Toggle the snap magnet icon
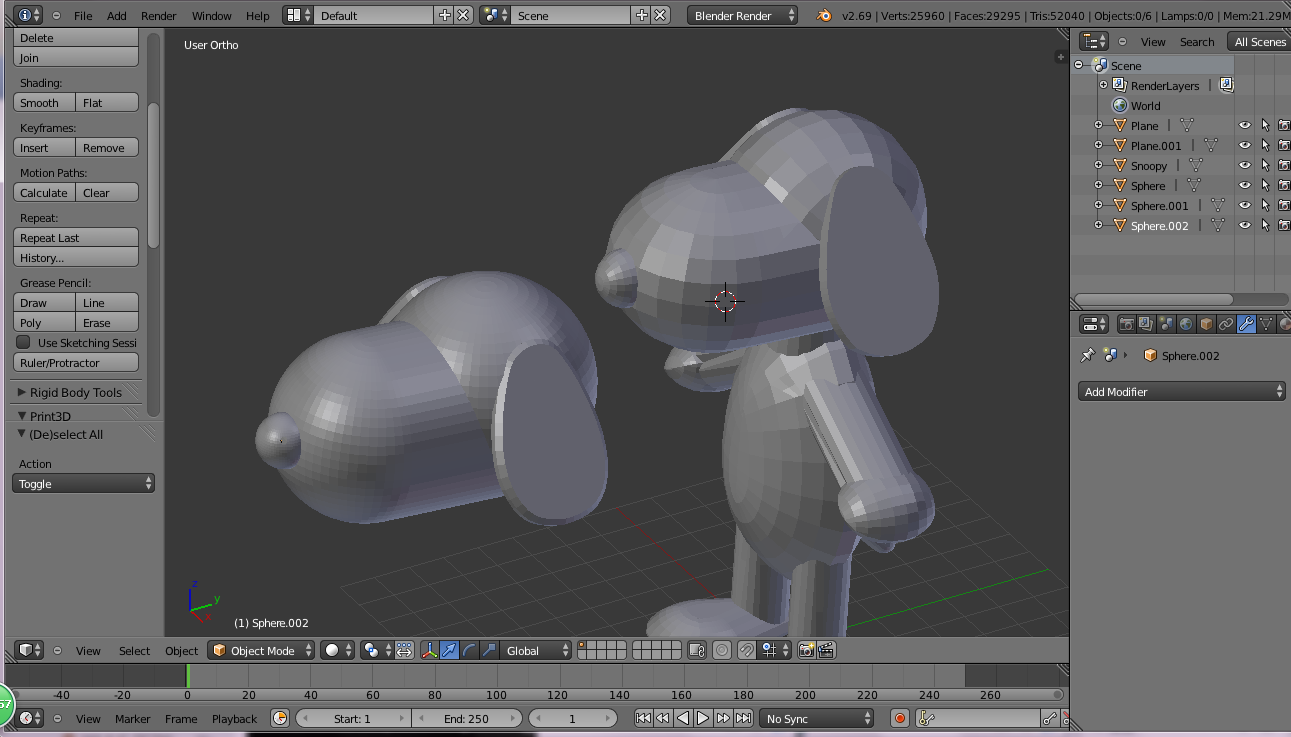This screenshot has height=737, width=1291. (746, 650)
